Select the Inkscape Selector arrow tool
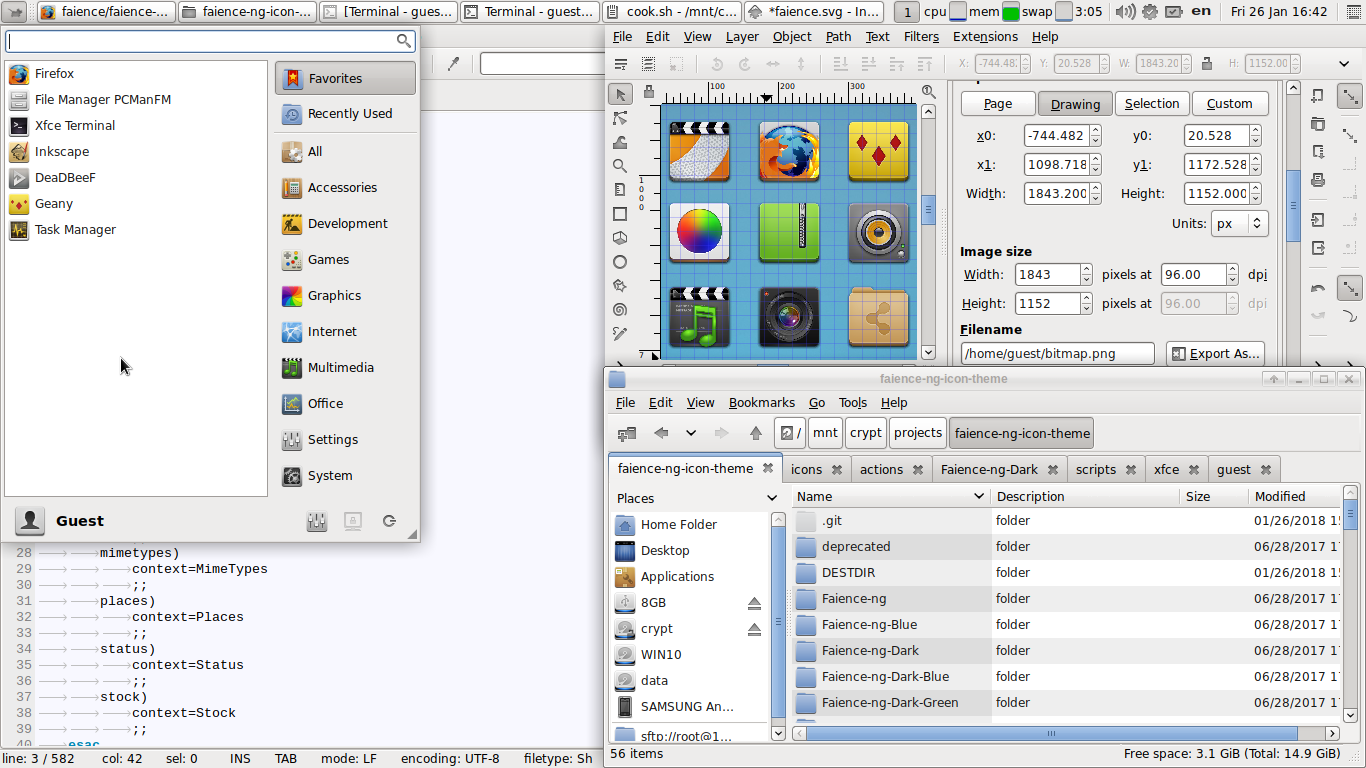The height and width of the screenshot is (768, 1366). (x=620, y=94)
